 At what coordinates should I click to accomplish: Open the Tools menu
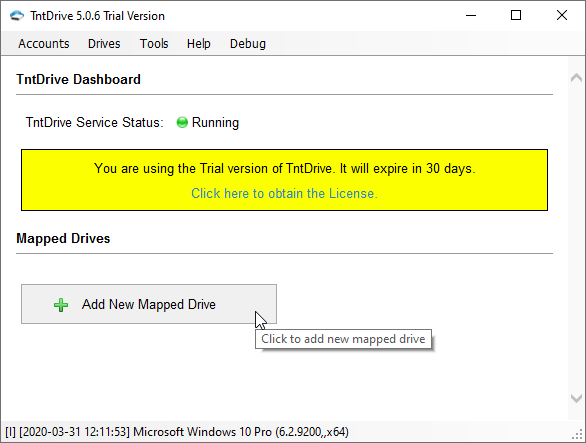click(154, 44)
